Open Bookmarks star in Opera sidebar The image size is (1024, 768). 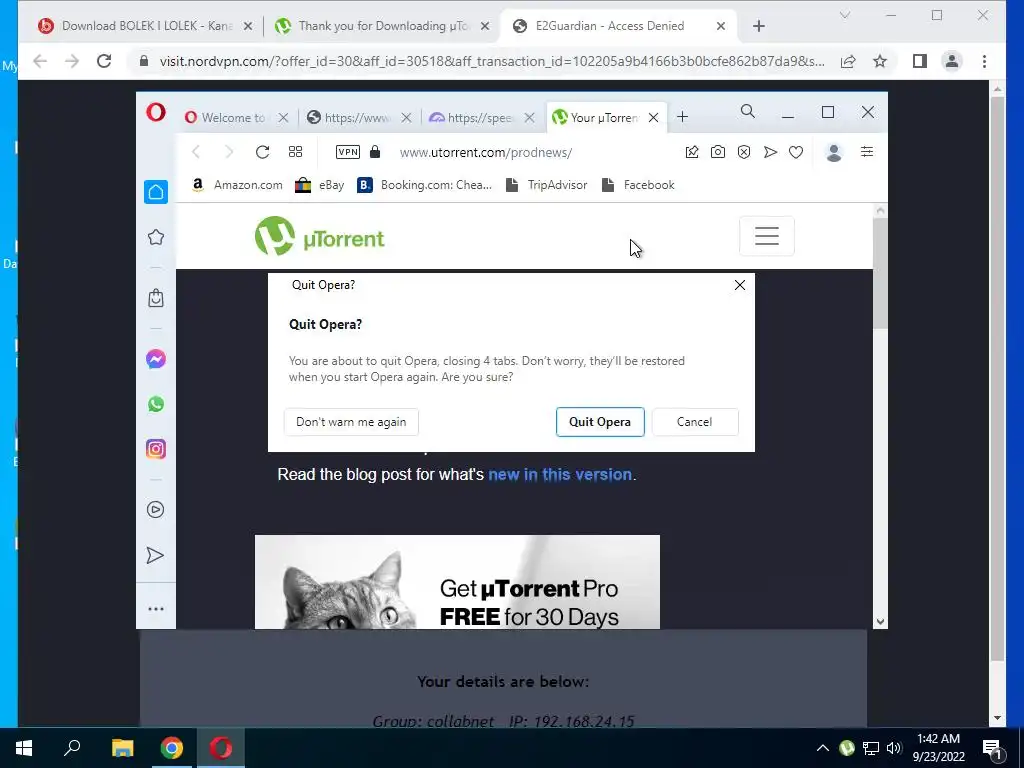pos(155,237)
